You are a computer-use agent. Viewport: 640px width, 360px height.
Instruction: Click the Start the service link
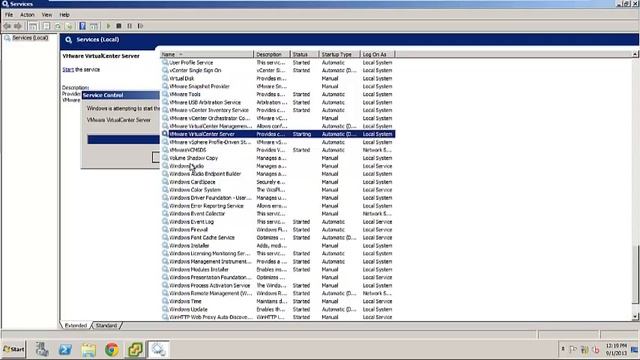[68, 70]
